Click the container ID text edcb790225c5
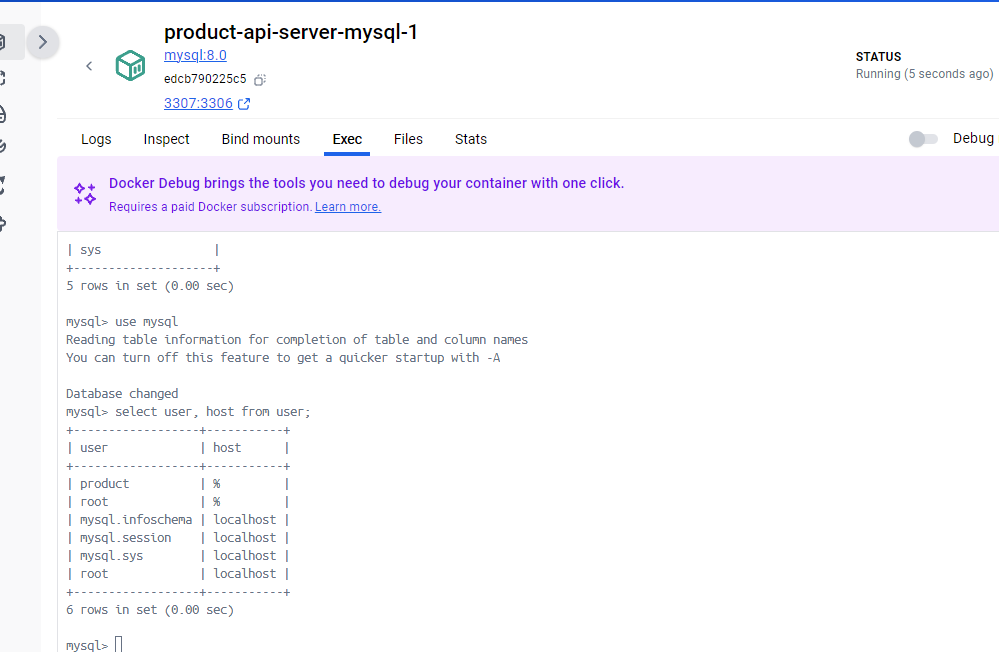Image resolution: width=999 pixels, height=652 pixels. tap(205, 79)
